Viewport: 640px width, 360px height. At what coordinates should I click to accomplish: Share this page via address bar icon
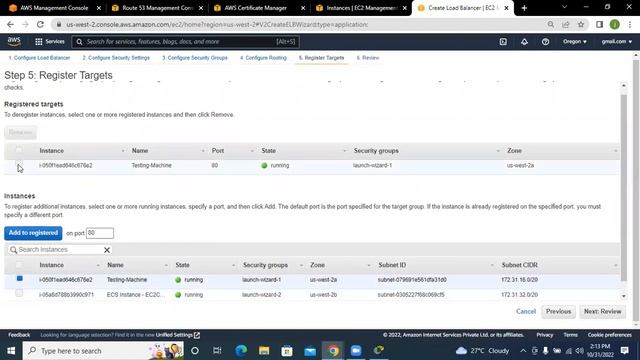(566, 24)
